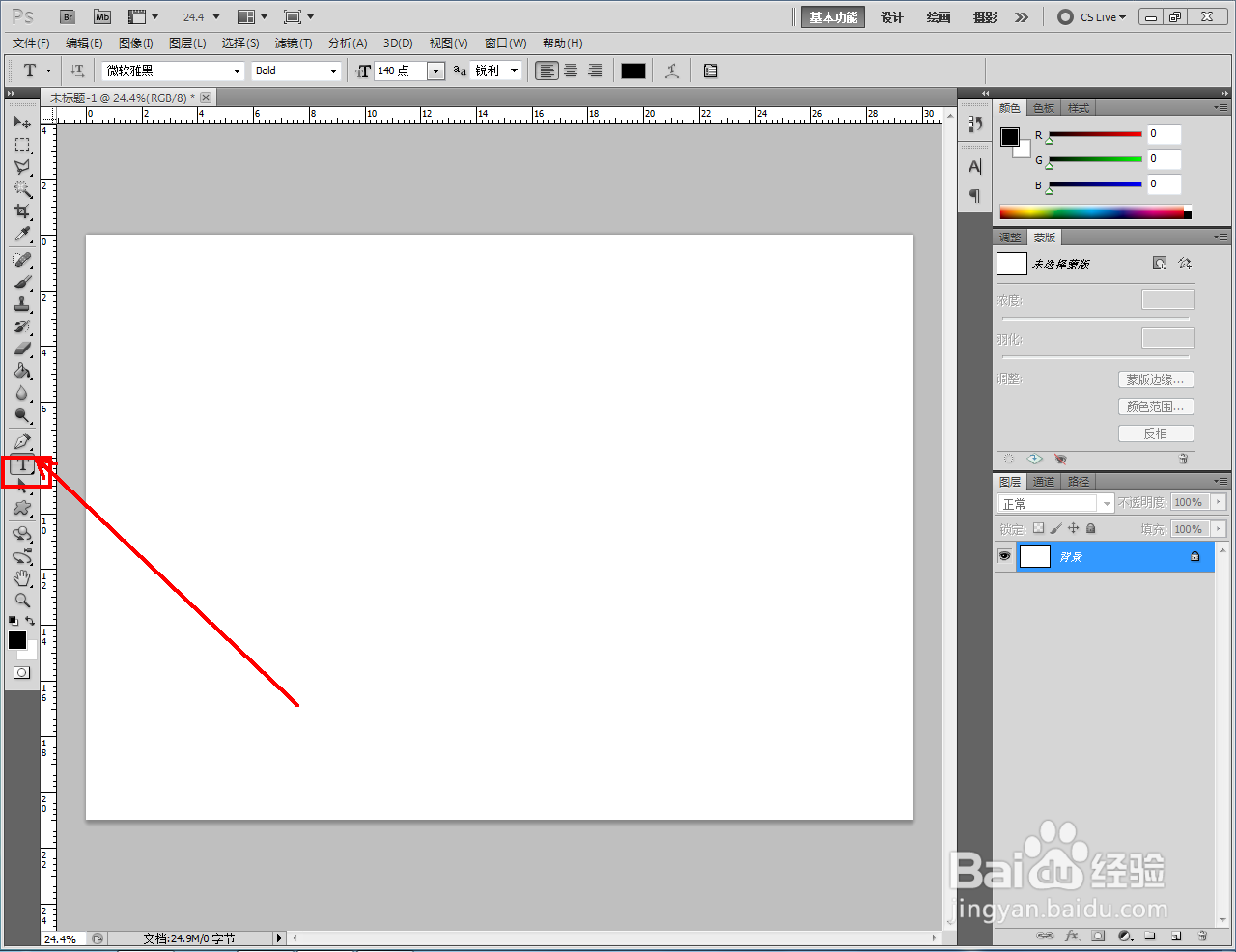Open the 140 点 font size dropdown

pyautogui.click(x=435, y=71)
